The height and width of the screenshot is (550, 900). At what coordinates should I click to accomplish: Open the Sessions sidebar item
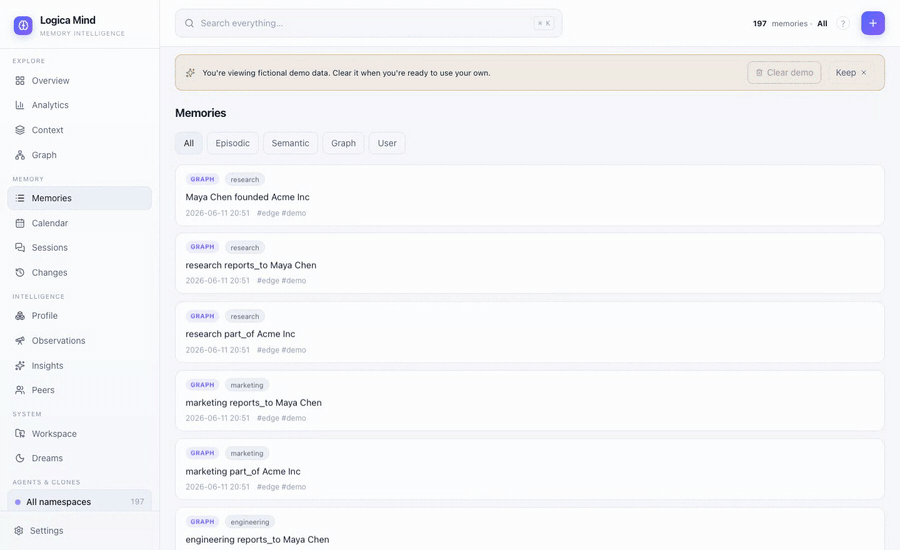point(80,247)
